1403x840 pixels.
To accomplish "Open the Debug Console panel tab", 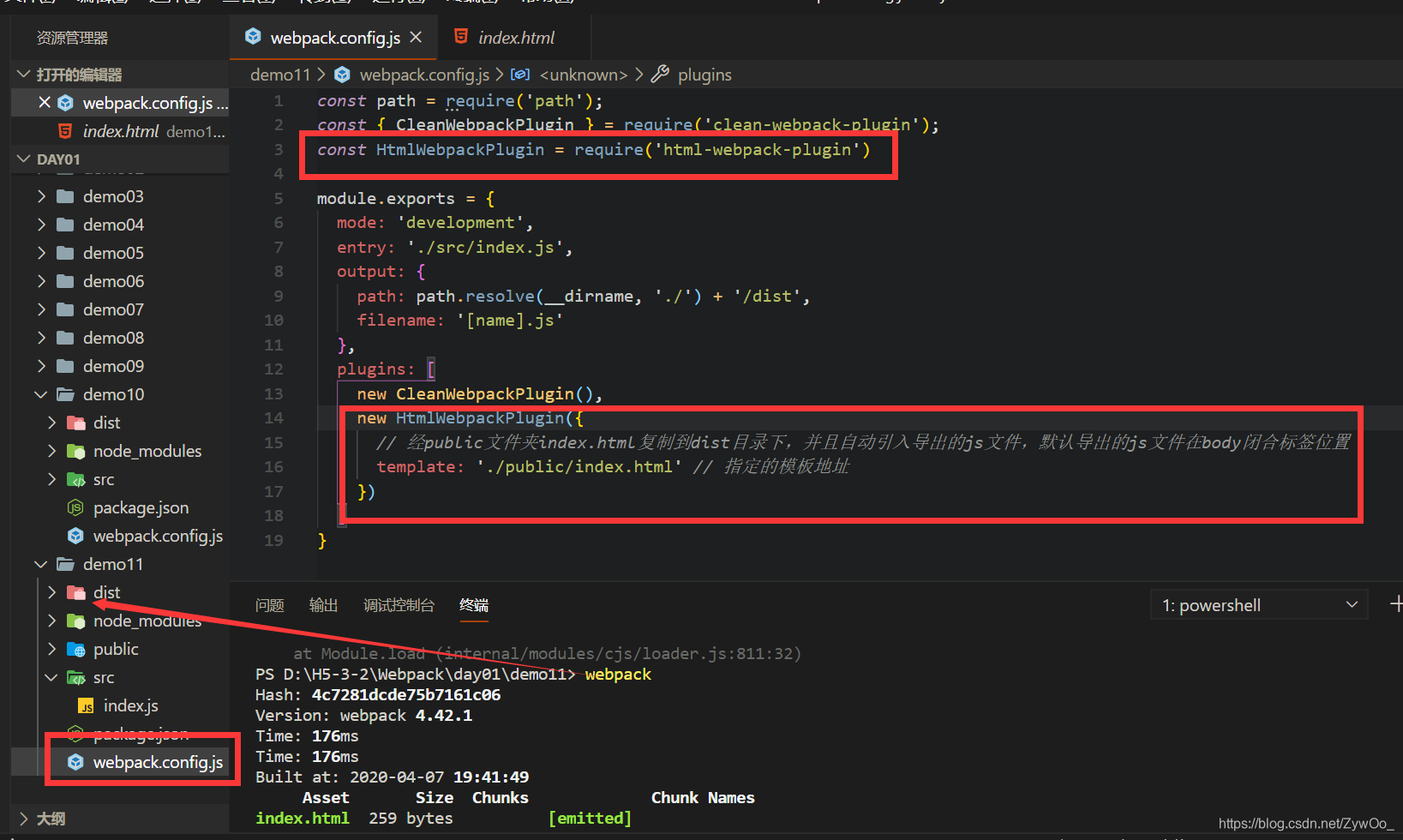I will click(x=399, y=605).
